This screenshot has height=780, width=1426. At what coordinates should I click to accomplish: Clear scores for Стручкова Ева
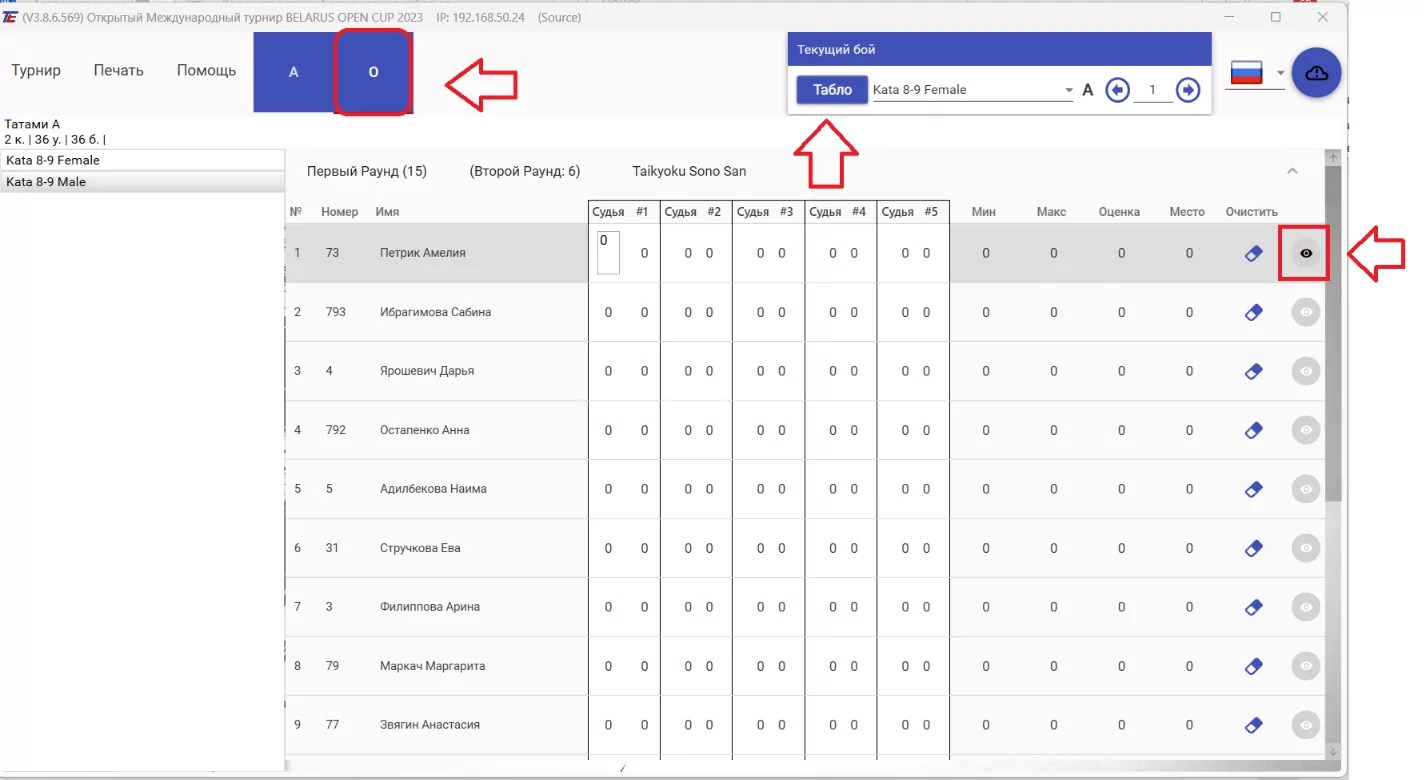(x=1253, y=548)
